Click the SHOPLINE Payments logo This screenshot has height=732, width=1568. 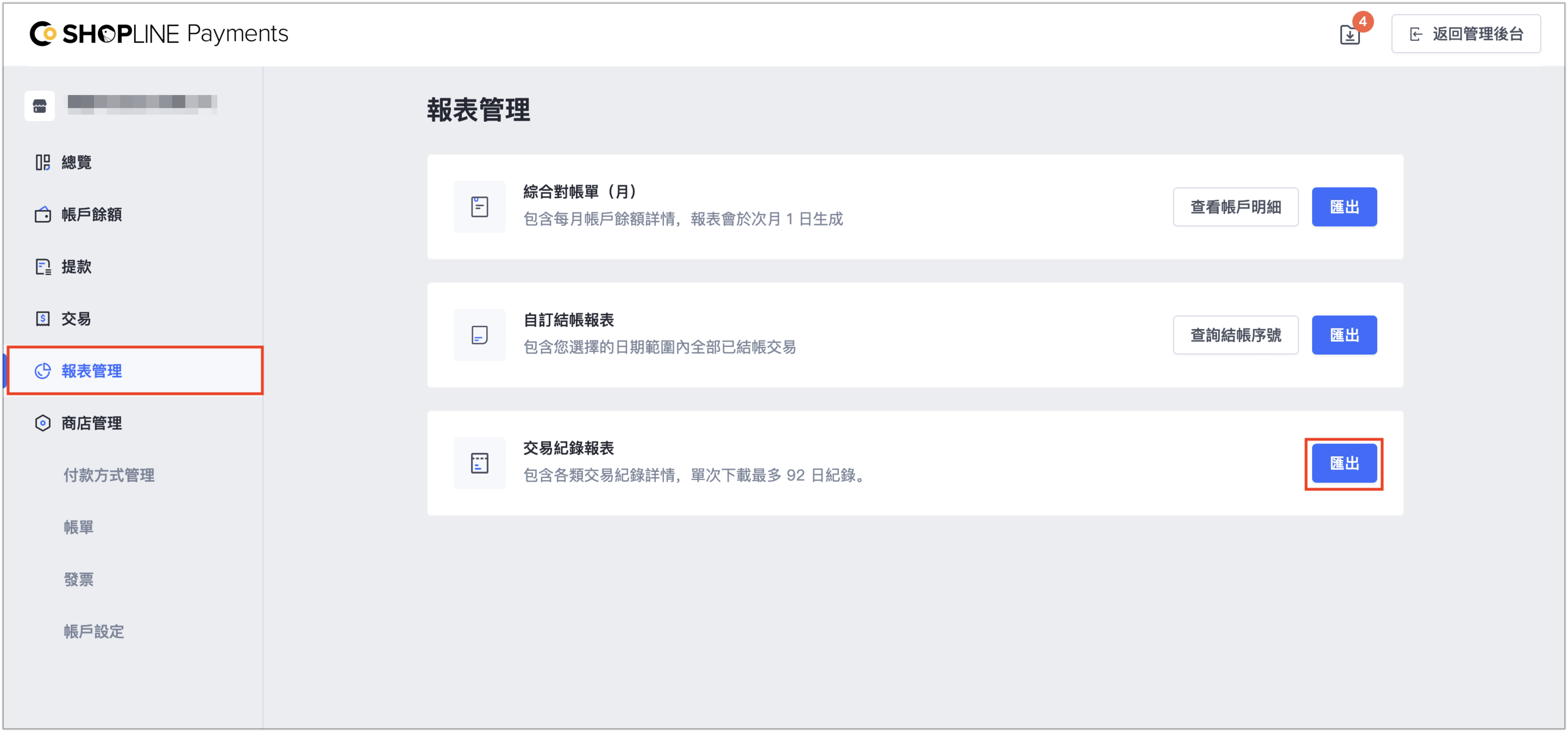[159, 33]
